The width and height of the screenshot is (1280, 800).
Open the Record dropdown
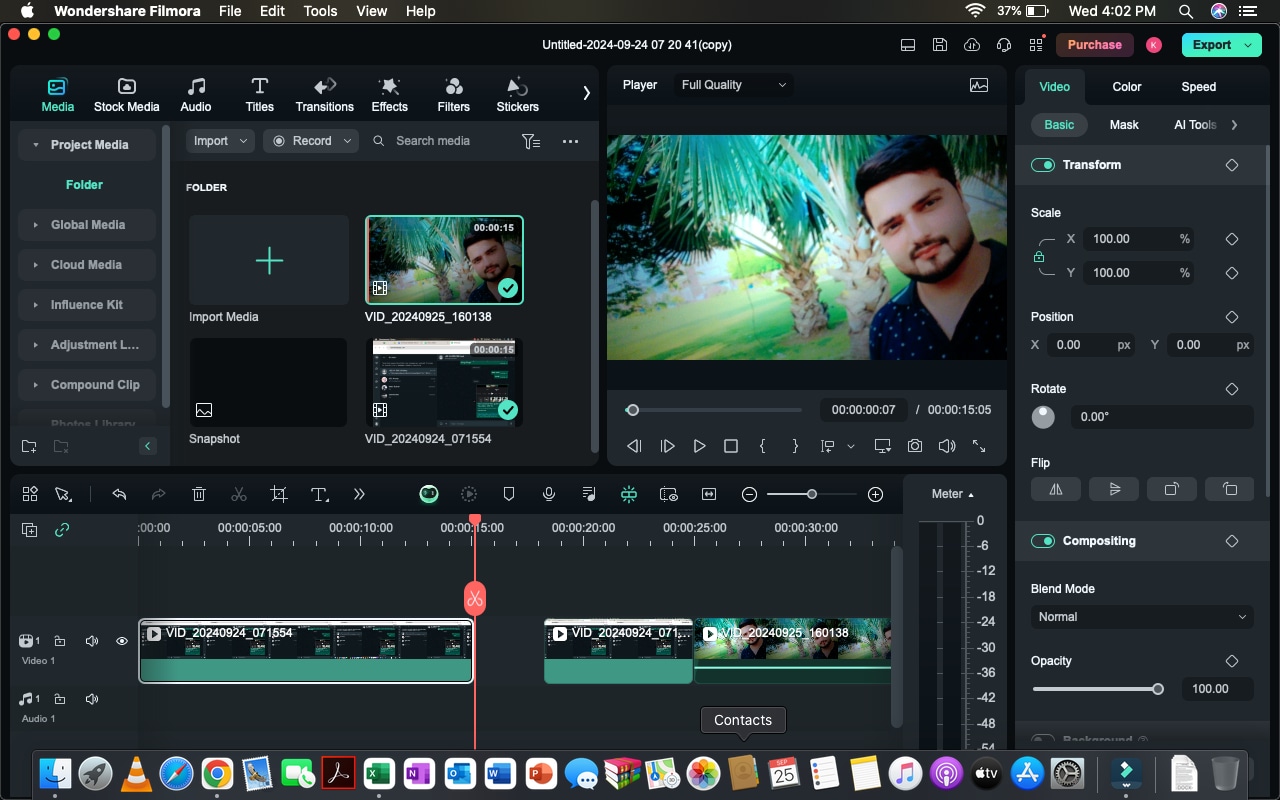click(x=311, y=141)
